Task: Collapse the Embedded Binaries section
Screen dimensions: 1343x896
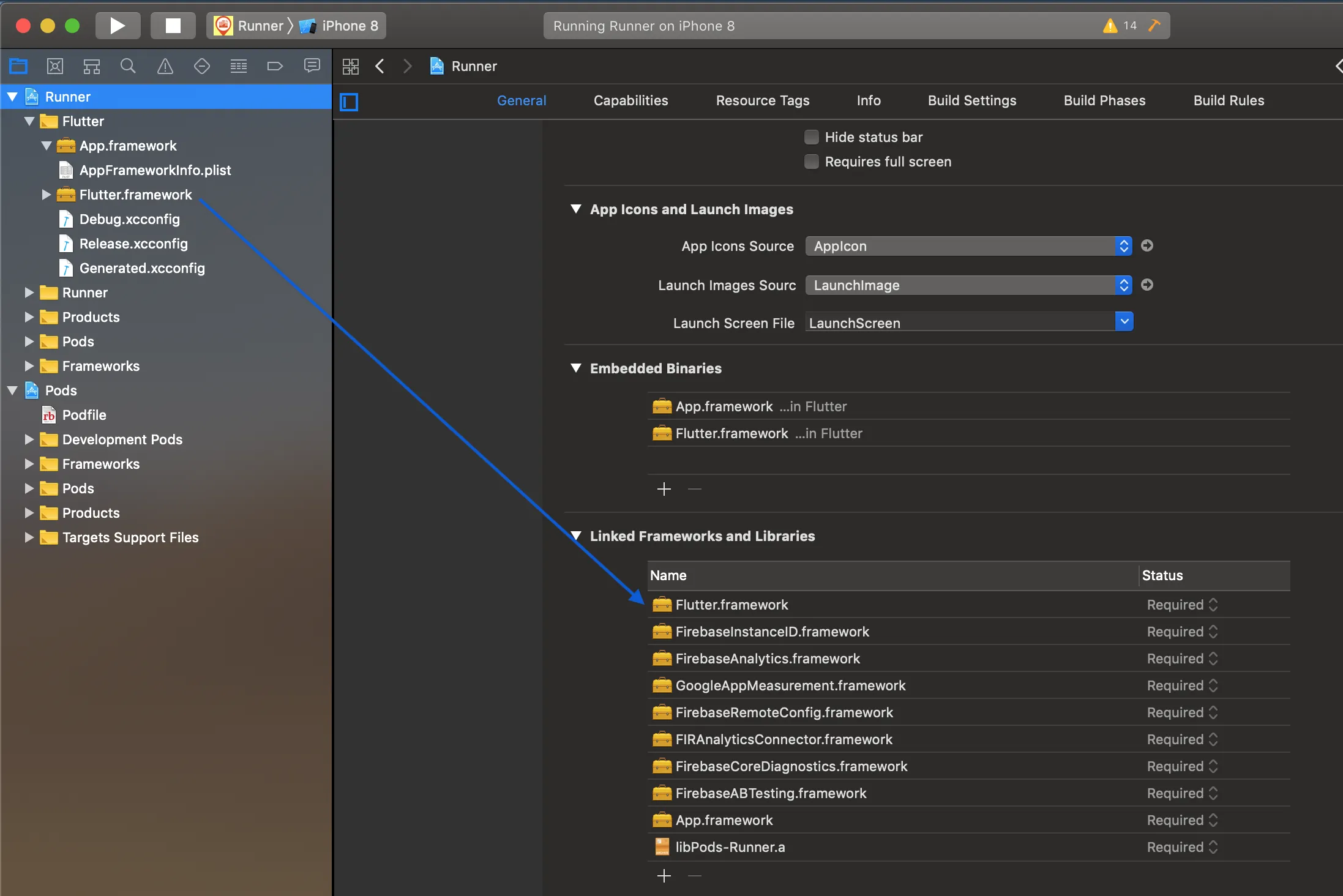Action: click(x=576, y=368)
